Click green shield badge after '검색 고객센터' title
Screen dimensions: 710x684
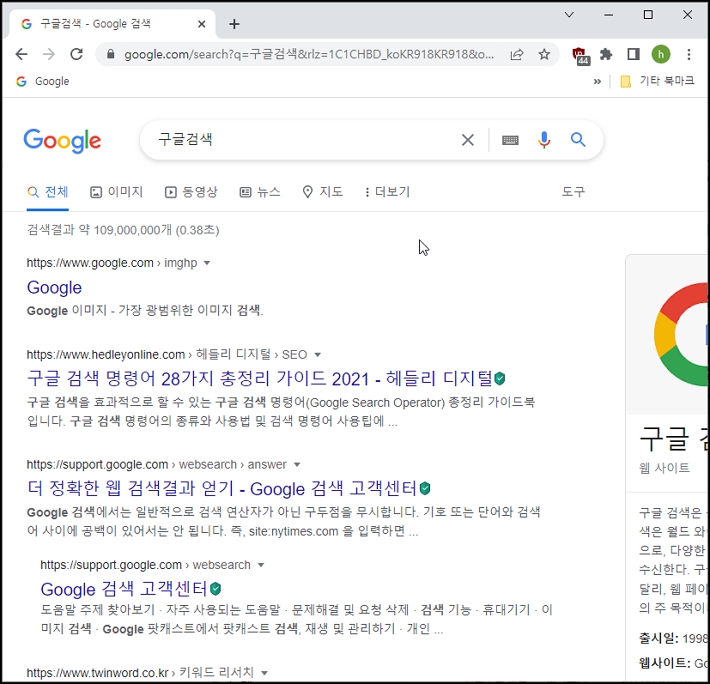(x=425, y=488)
